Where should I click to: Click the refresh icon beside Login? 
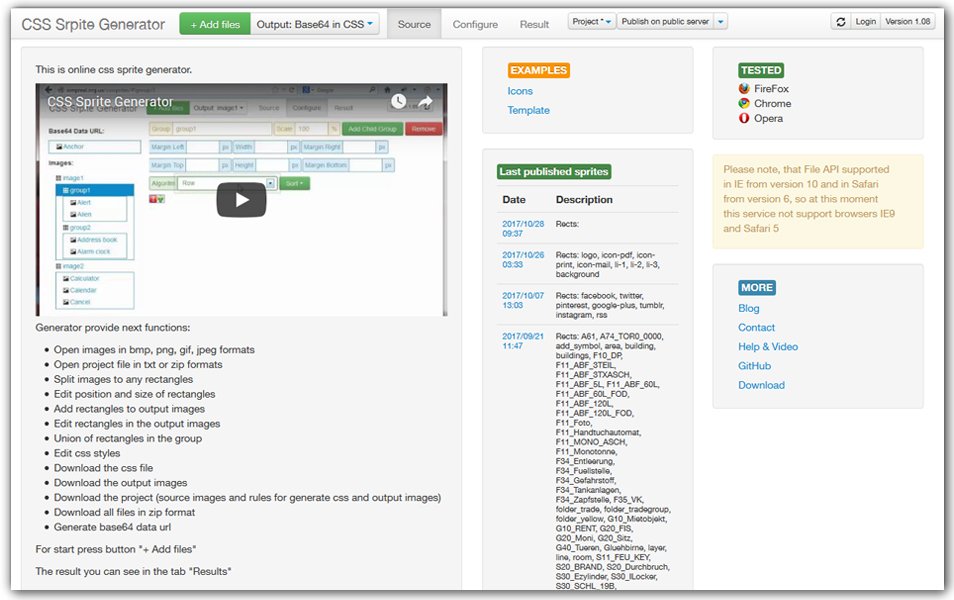coord(841,21)
